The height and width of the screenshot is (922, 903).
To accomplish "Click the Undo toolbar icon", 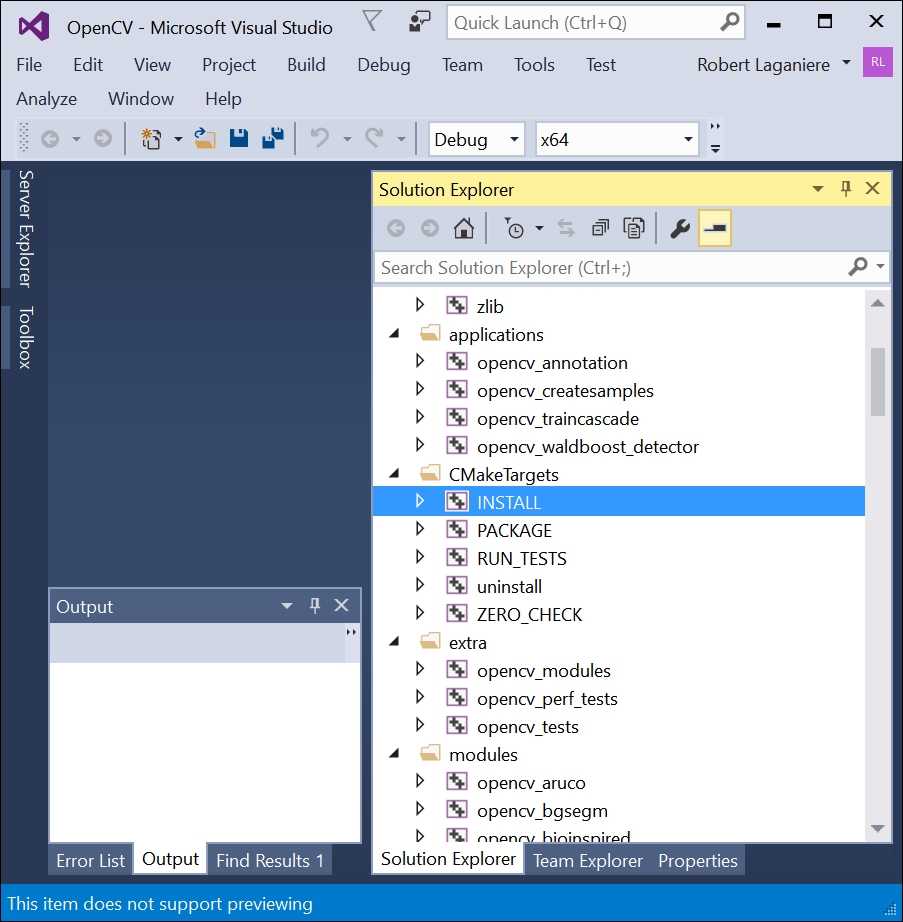I will (319, 139).
